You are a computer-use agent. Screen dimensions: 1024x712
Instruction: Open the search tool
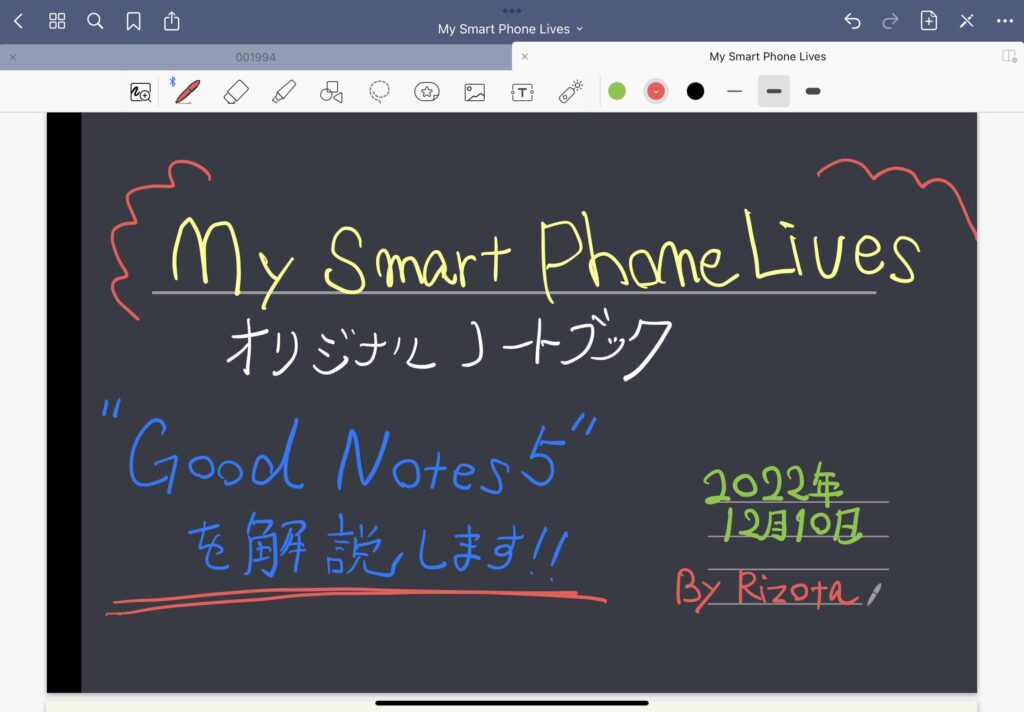pos(95,22)
